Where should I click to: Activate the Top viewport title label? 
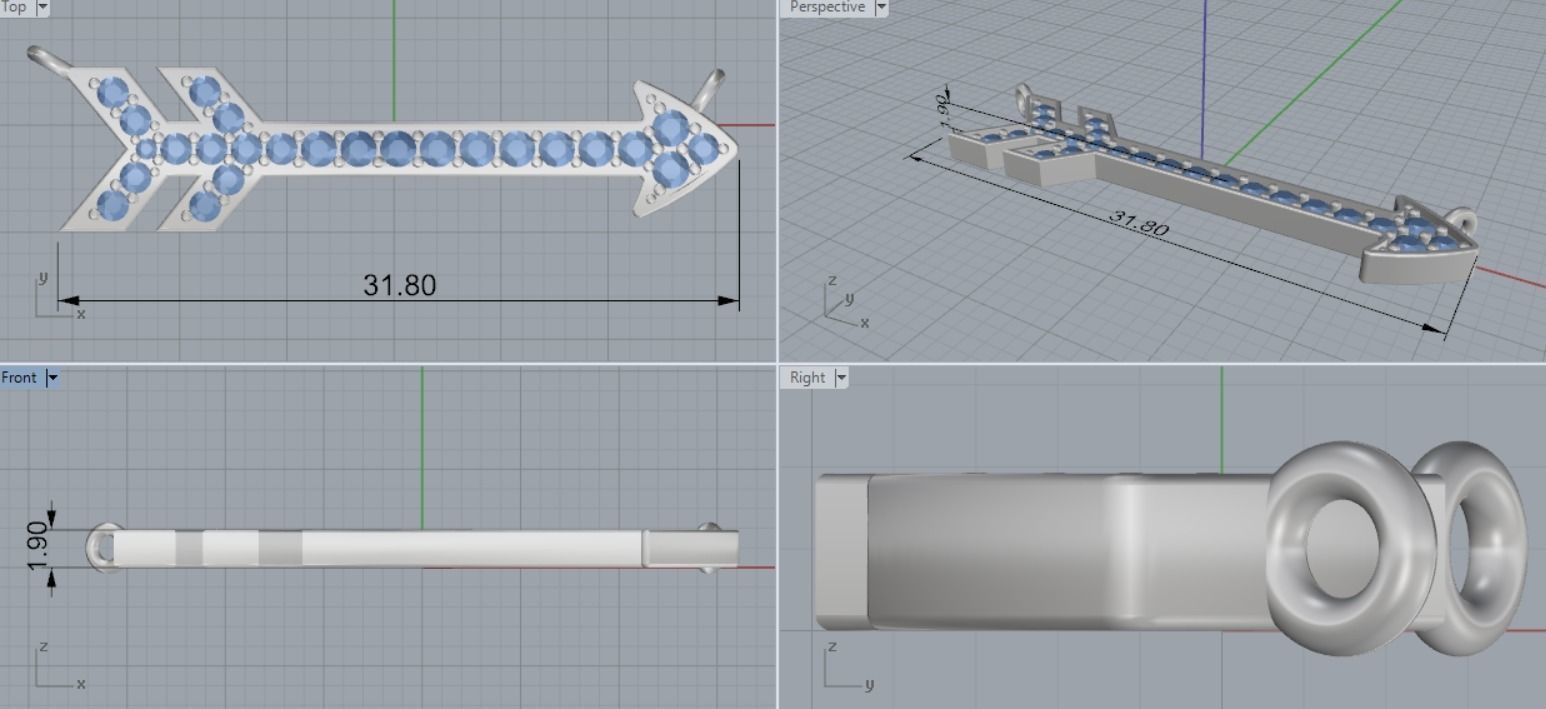15,7
